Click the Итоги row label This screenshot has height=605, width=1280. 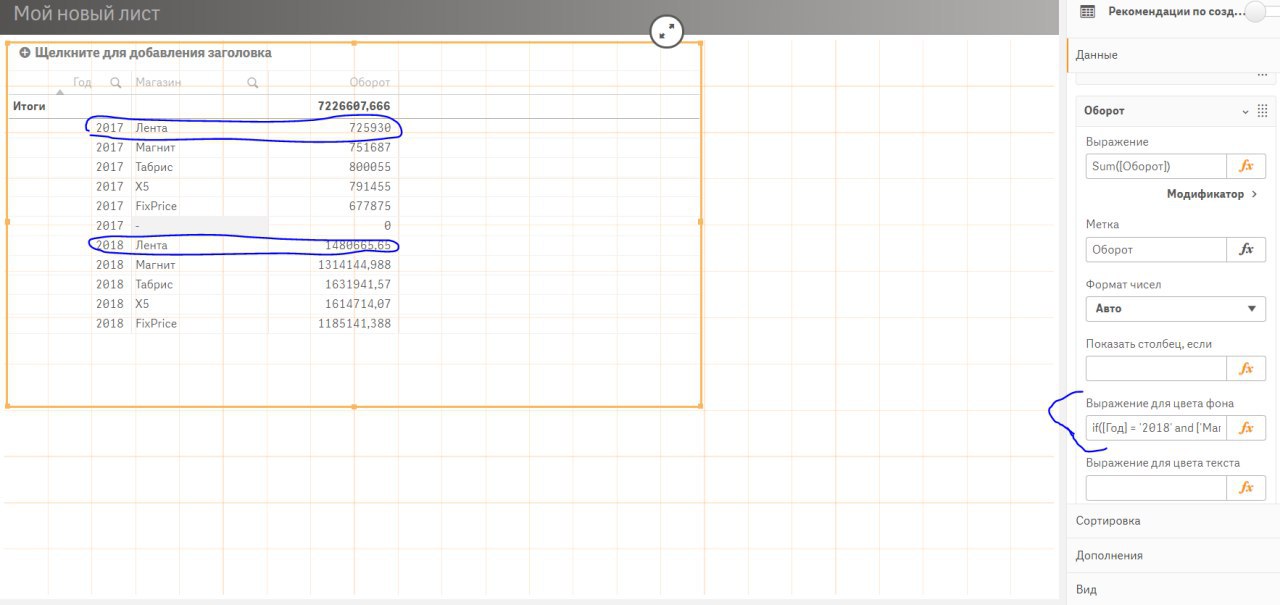29,106
